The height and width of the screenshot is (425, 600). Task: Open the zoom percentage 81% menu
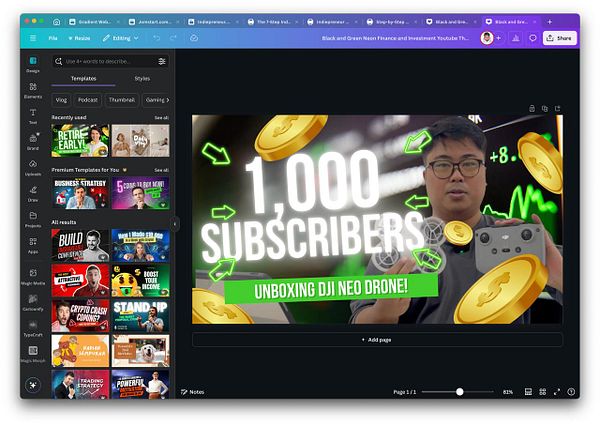[508, 392]
